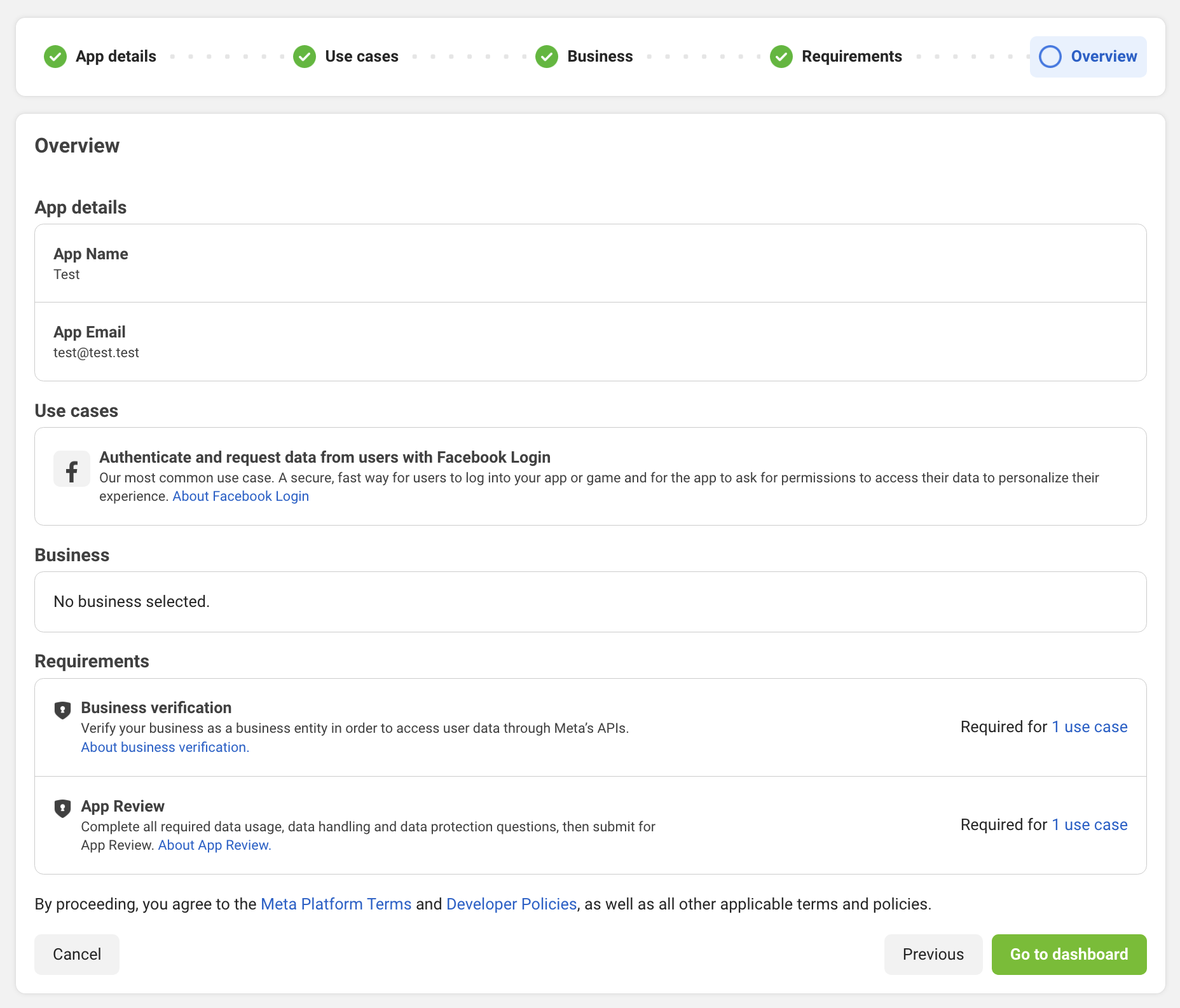Open '1 use case' link for App Review
This screenshot has width=1180, height=1008.
pos(1090,825)
